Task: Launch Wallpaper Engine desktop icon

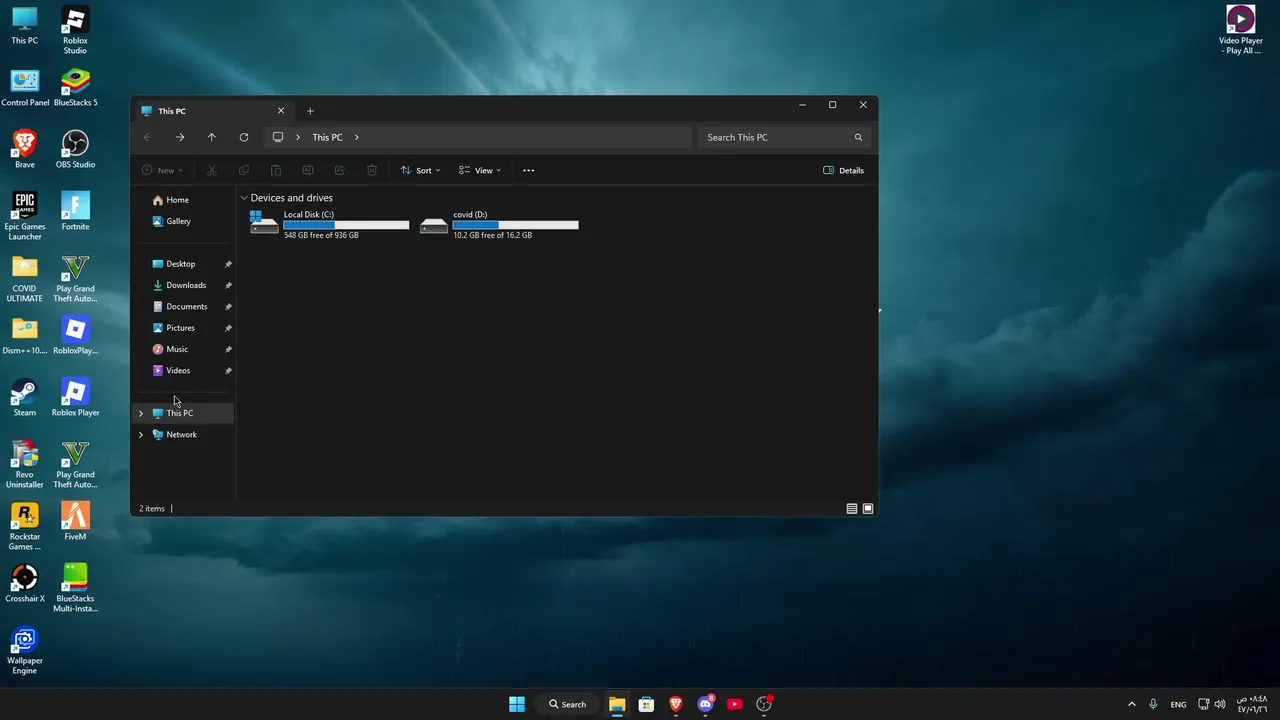Action: [x=25, y=651]
